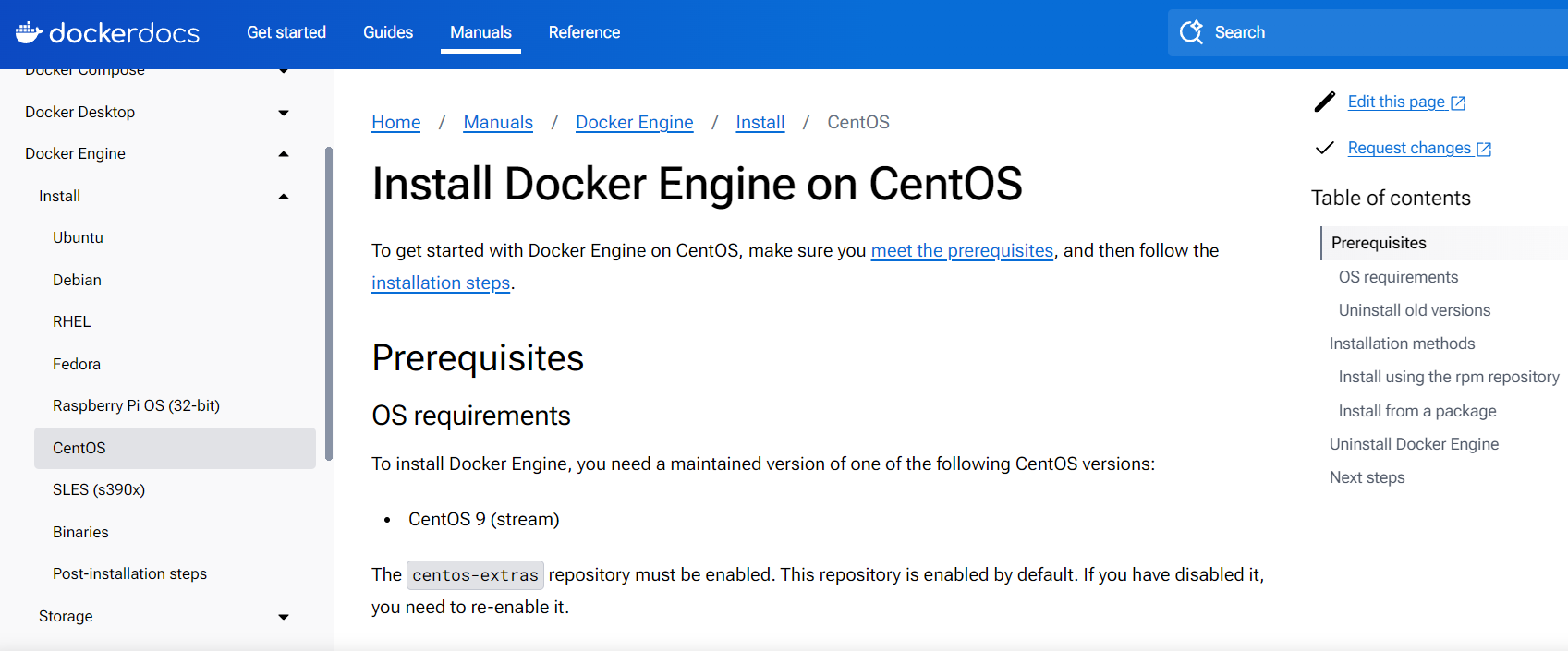Expand the Docker Compose section arrow
Viewport: 1568px width, 651px height.
284,71
